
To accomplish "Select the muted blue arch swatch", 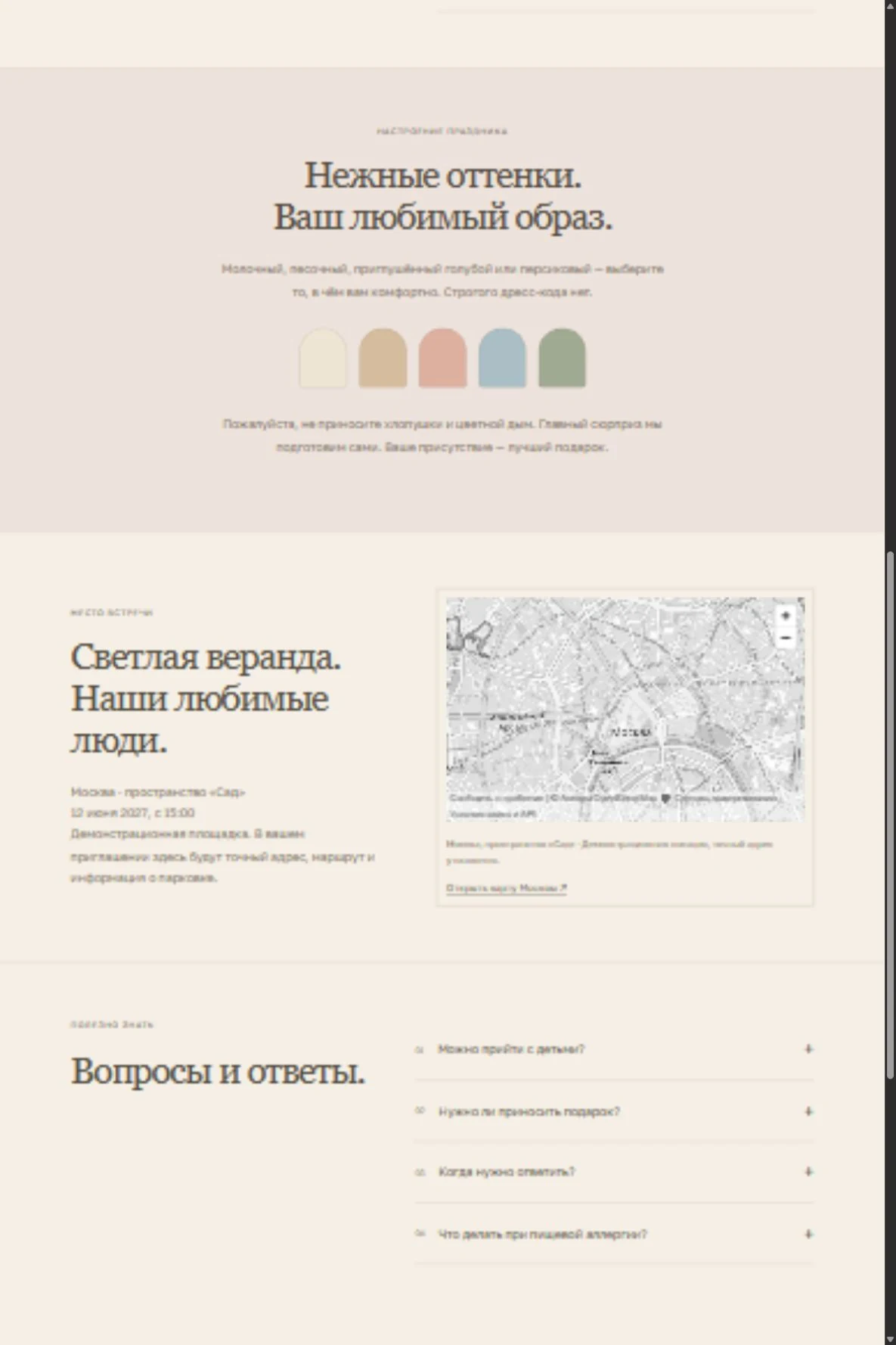I will [x=502, y=358].
